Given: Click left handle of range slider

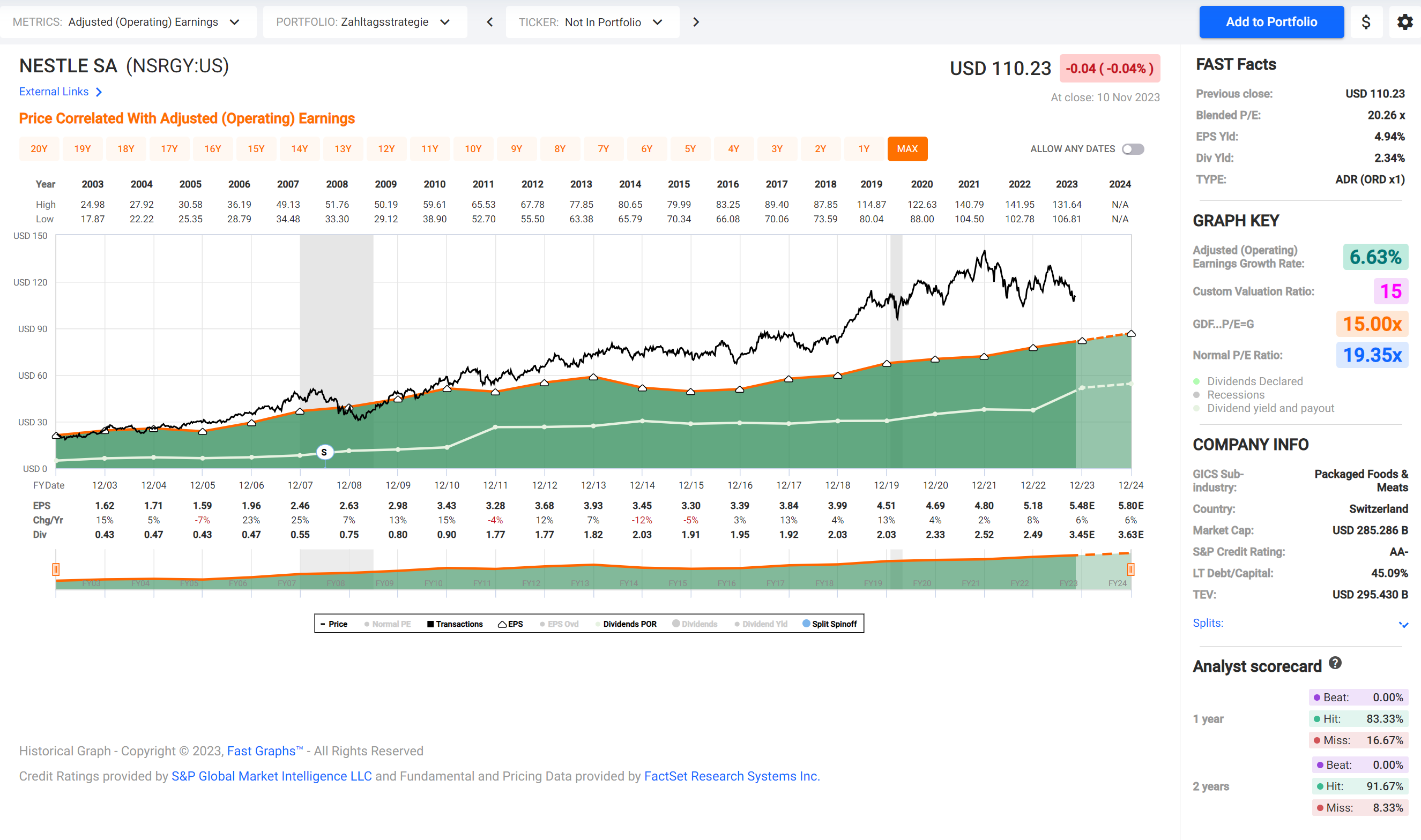Looking at the screenshot, I should (56, 569).
